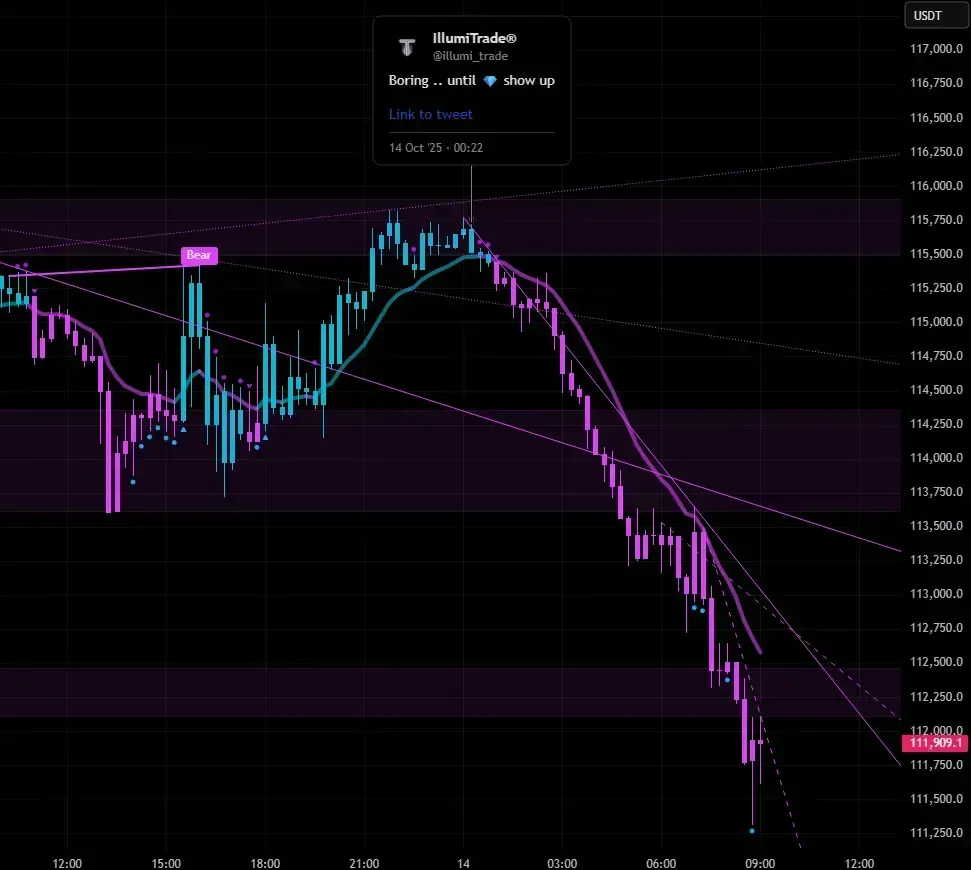The image size is (971, 870).
Task: Click the IlluMiTrade® account name
Action: 474,38
